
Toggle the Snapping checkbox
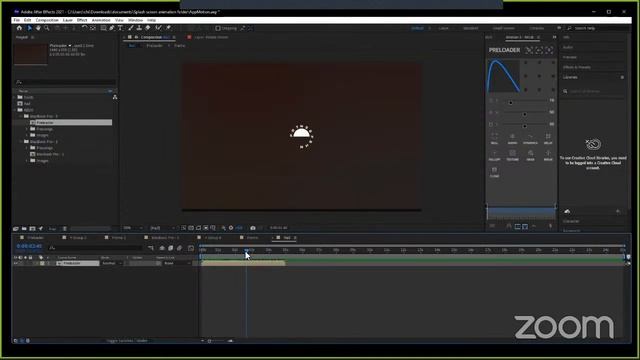(218, 28)
